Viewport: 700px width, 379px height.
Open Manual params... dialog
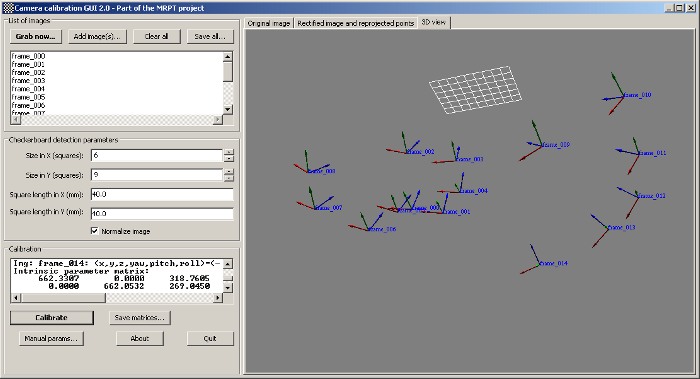(x=51, y=338)
